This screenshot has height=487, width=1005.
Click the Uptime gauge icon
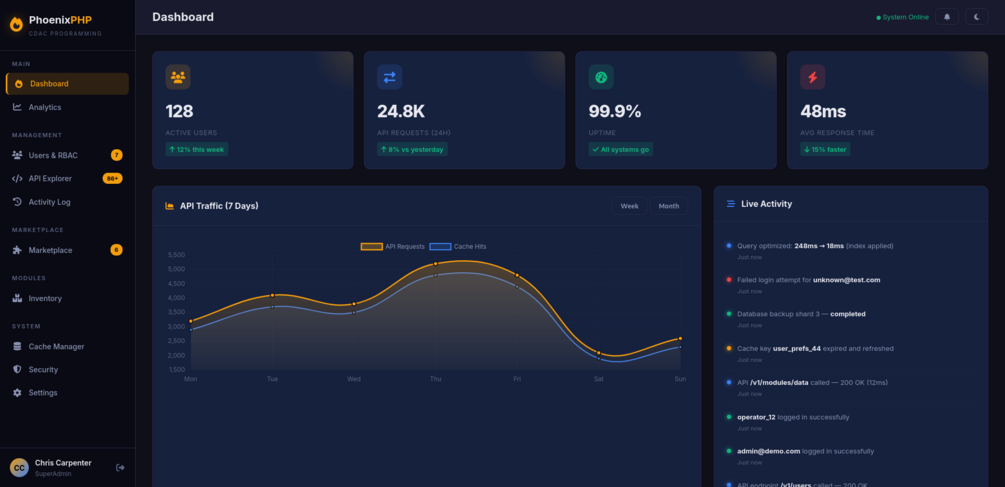[601, 77]
